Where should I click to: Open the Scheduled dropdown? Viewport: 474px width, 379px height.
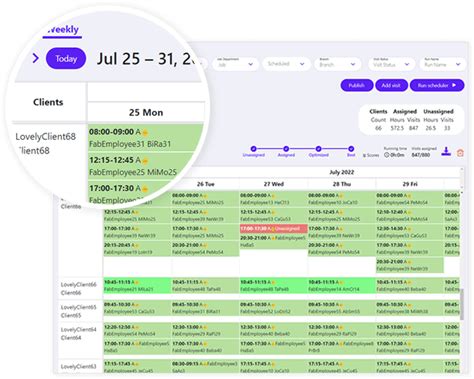pyautogui.click(x=286, y=64)
